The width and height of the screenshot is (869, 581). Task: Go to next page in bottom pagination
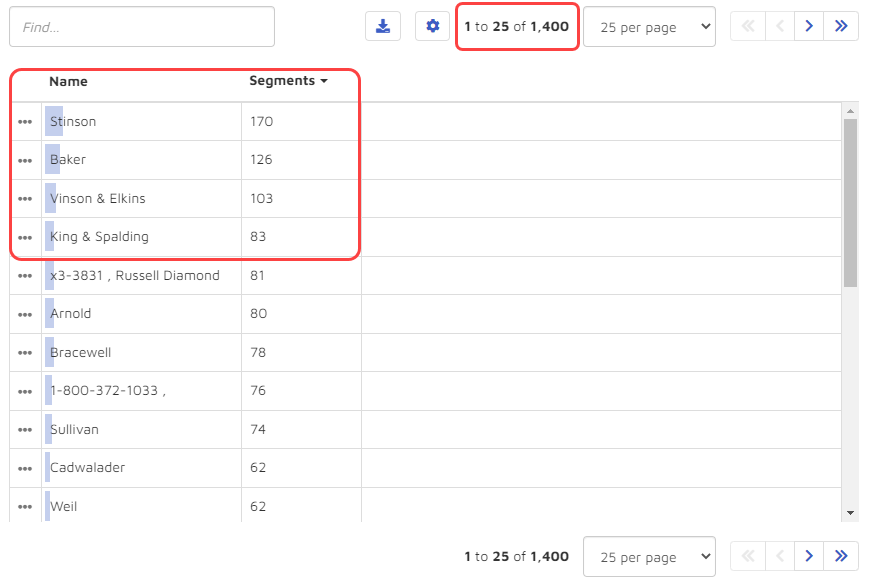[x=809, y=556]
